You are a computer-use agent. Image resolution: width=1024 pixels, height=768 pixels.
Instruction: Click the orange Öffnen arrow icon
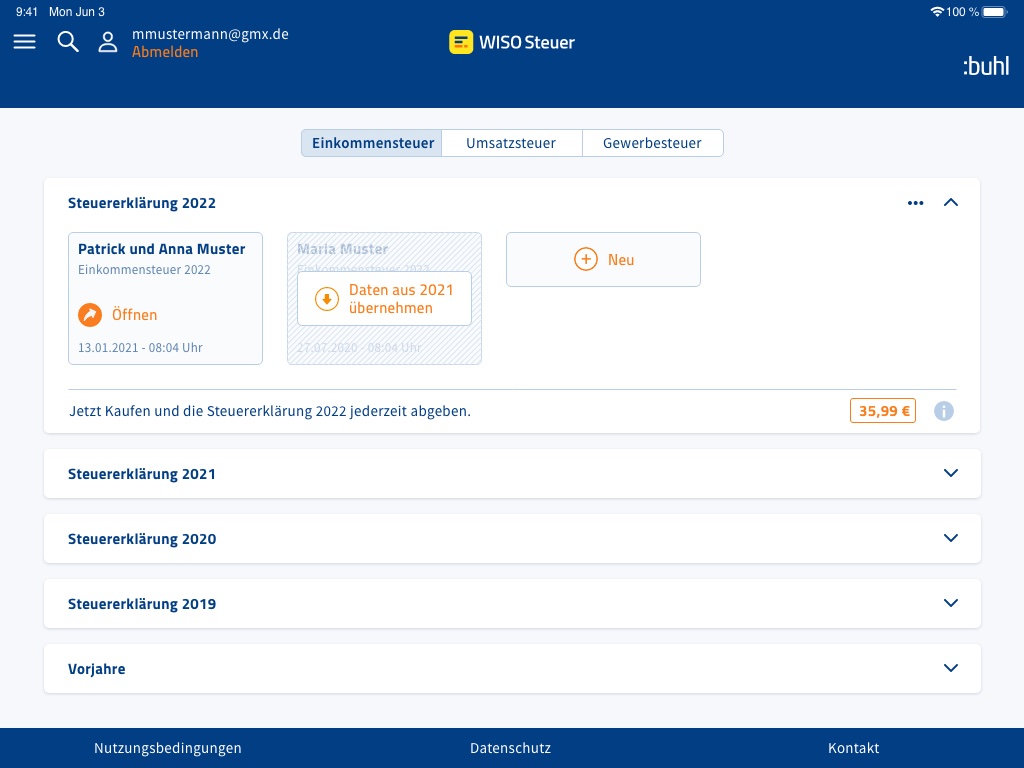click(x=90, y=315)
